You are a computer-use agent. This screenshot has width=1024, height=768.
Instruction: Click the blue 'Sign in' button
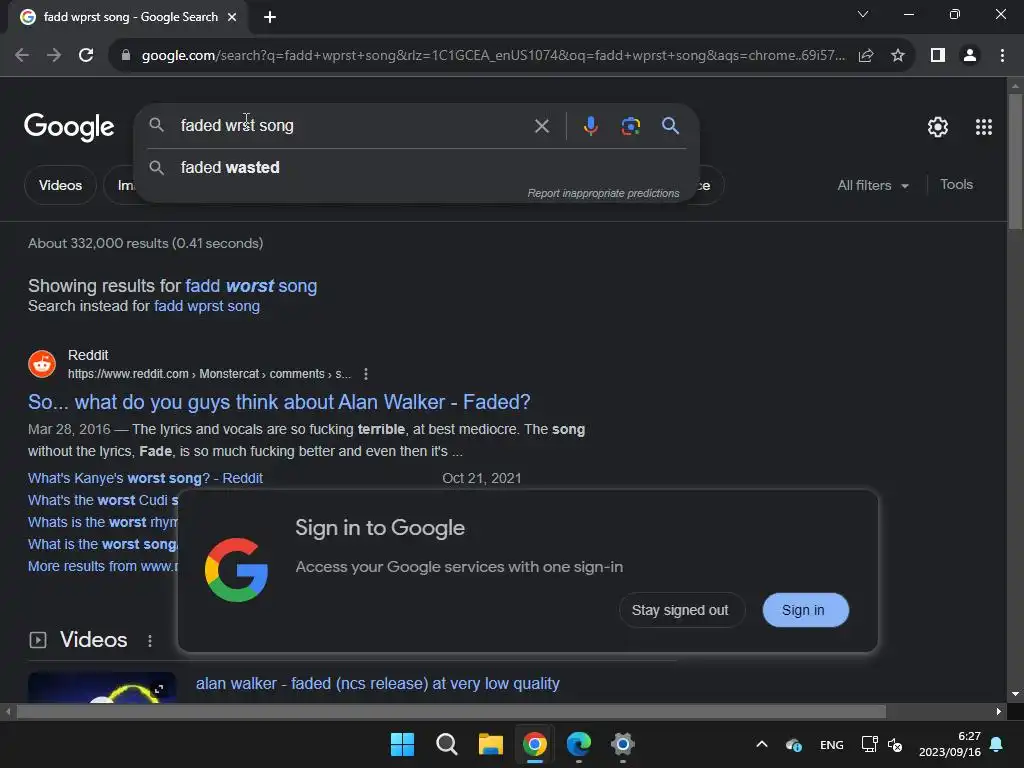(x=805, y=610)
